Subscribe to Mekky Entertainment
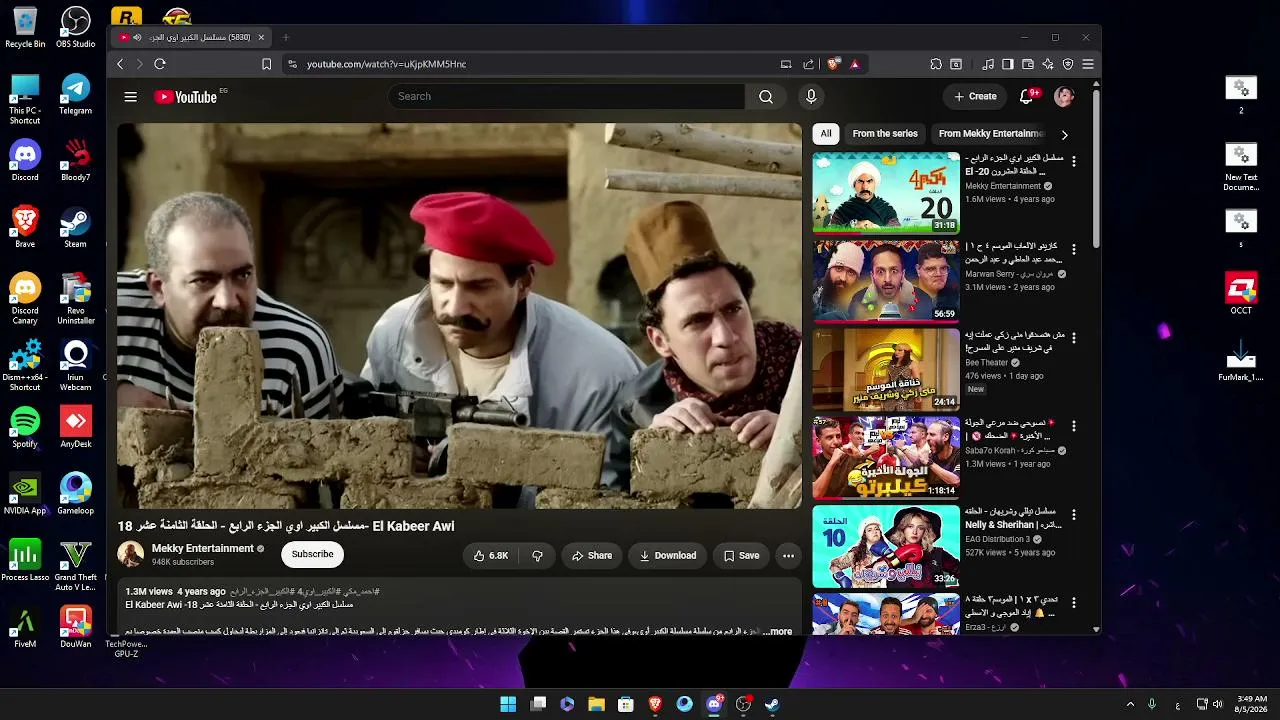Viewport: 1280px width, 720px height. coord(313,554)
